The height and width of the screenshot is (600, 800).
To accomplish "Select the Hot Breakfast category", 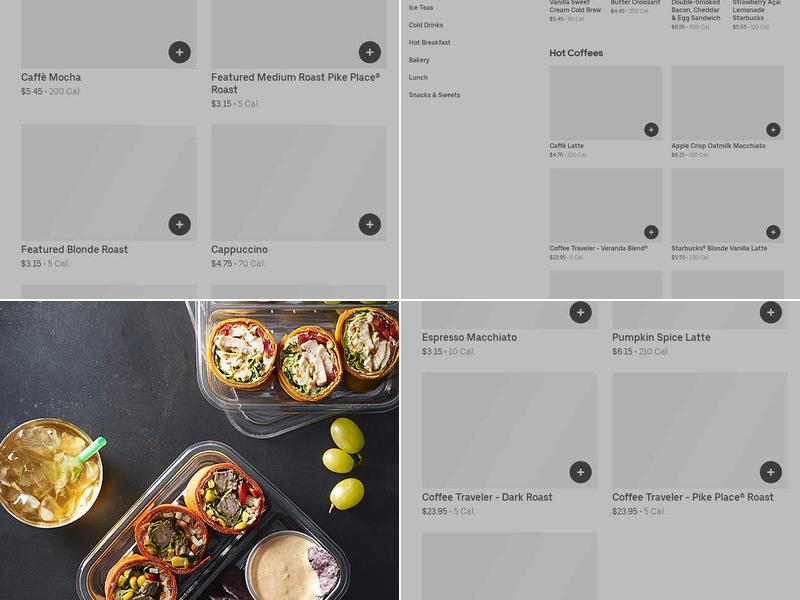I will tap(430, 43).
